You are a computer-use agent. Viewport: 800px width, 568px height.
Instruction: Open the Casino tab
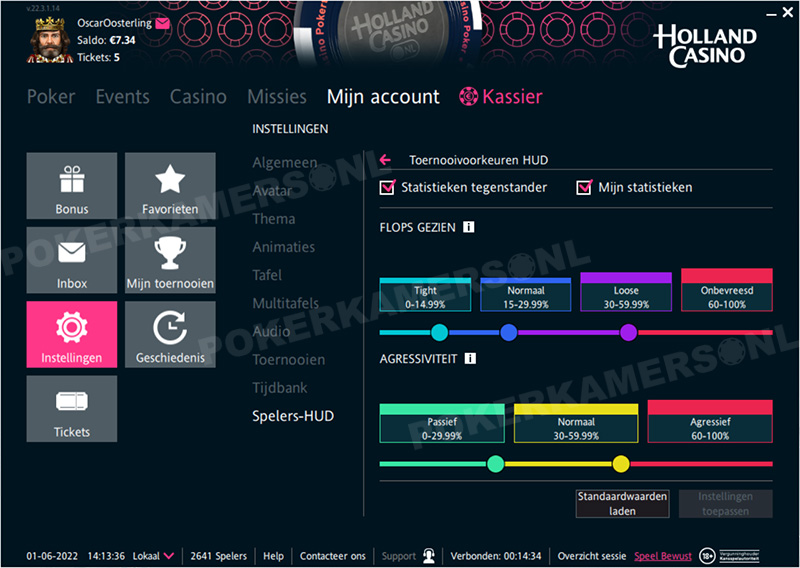[x=198, y=96]
